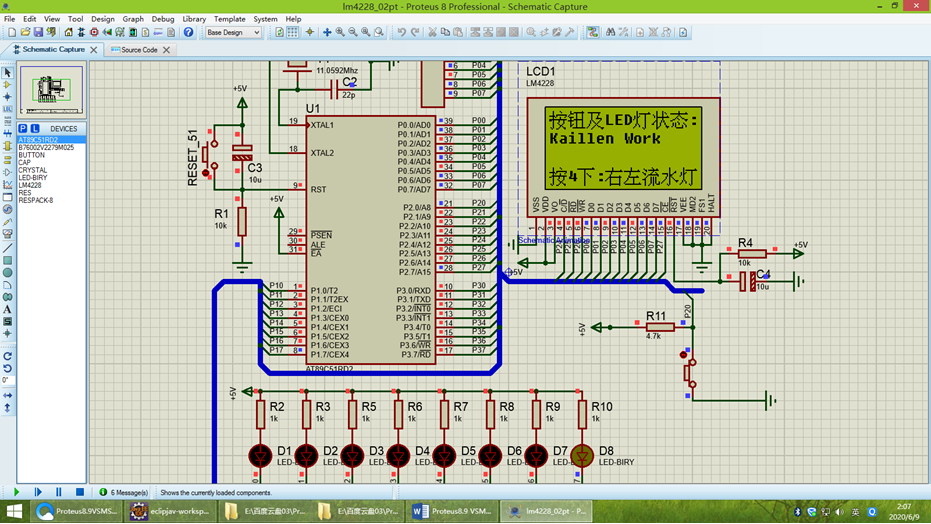
Task: Select AT89C51RD2 in the devices list
Action: point(52,140)
